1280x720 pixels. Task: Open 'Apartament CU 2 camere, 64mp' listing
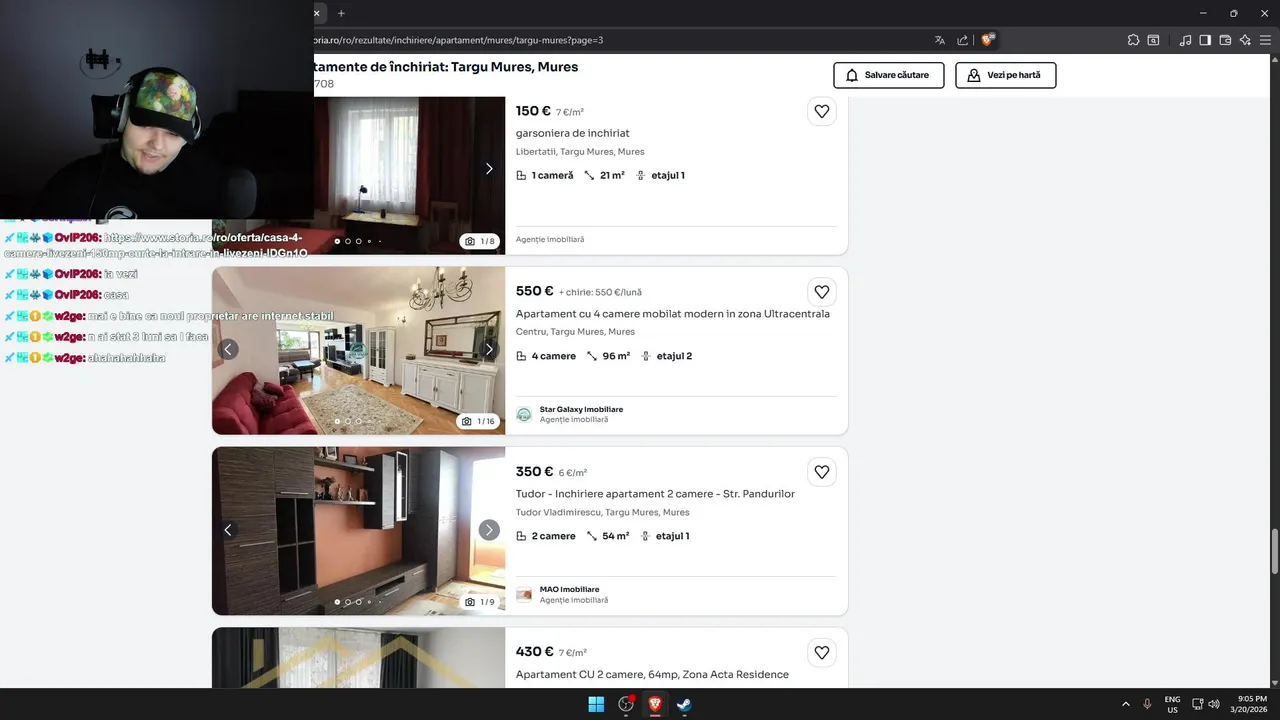coord(652,674)
